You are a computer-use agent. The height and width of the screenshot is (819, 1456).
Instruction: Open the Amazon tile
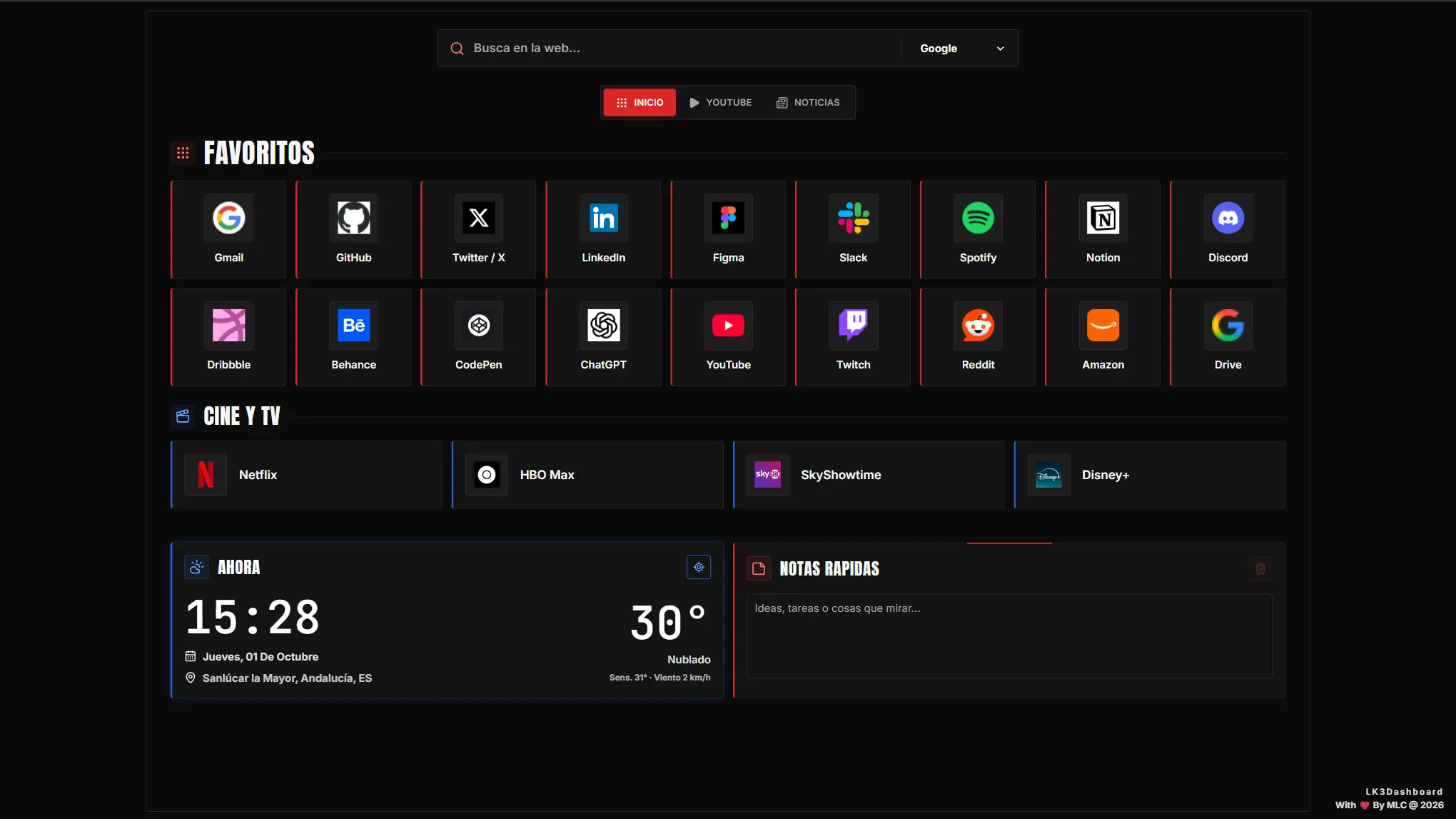[x=1103, y=337]
